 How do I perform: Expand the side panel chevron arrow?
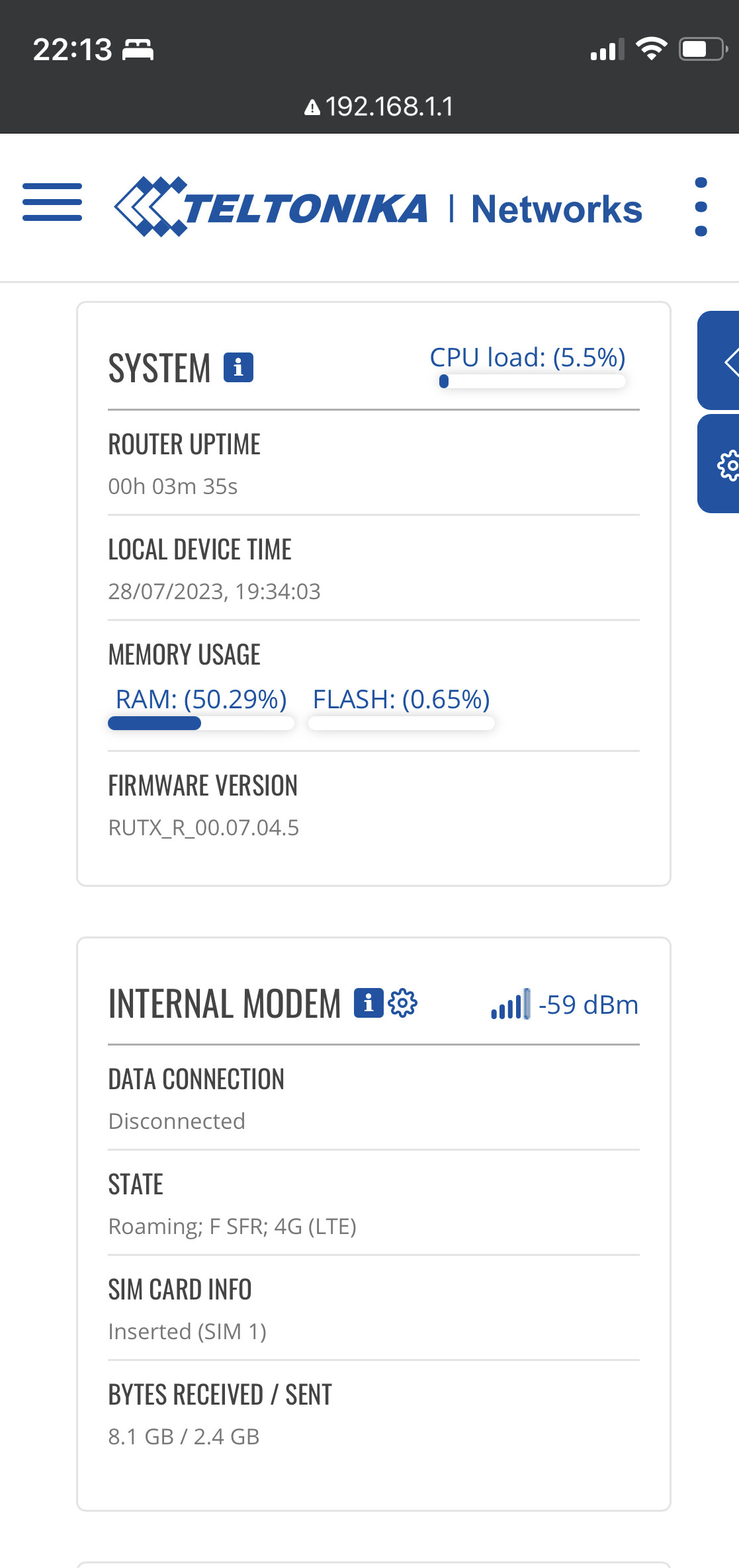(720, 361)
